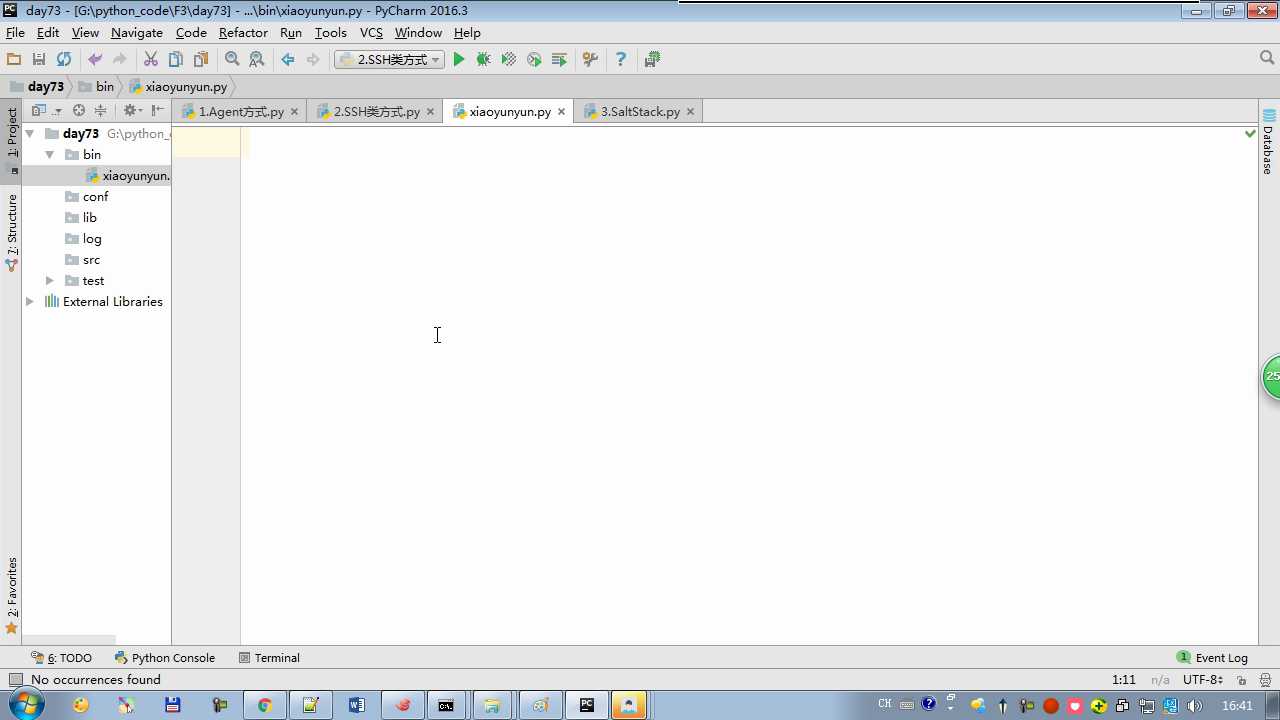Screen dimensions: 1280x720
Task: Toggle tool window buttons at bottom-left corner
Action: pos(15,680)
